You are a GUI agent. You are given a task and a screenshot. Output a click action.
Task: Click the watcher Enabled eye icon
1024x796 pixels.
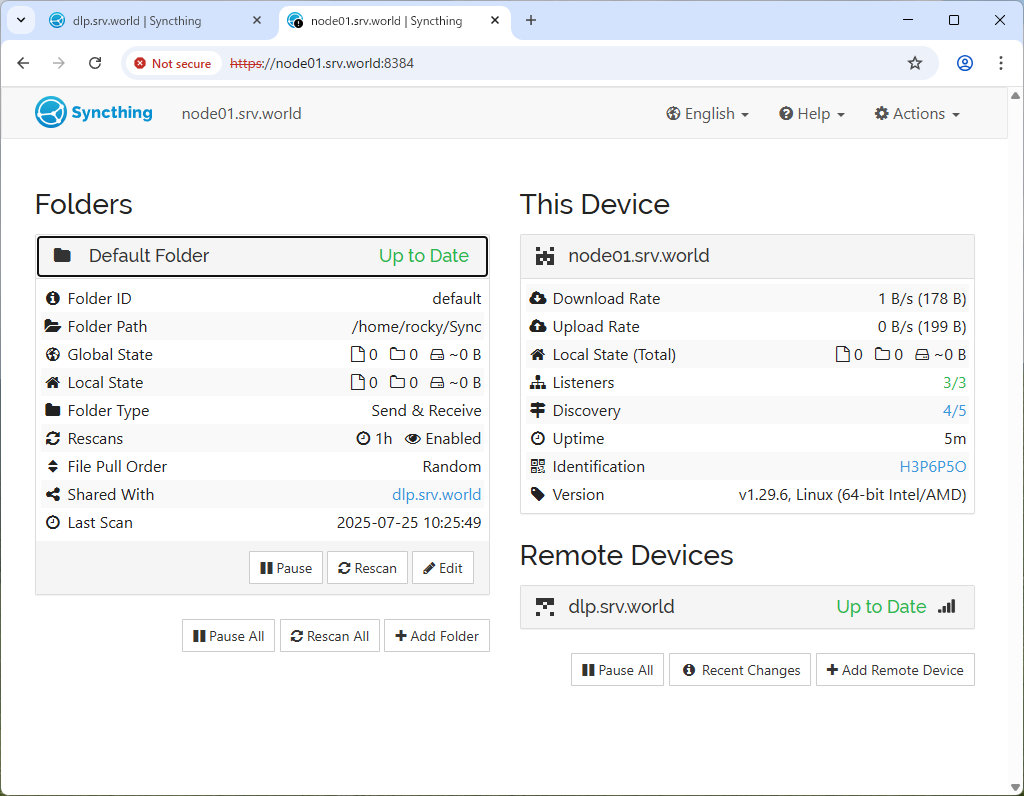(413, 438)
